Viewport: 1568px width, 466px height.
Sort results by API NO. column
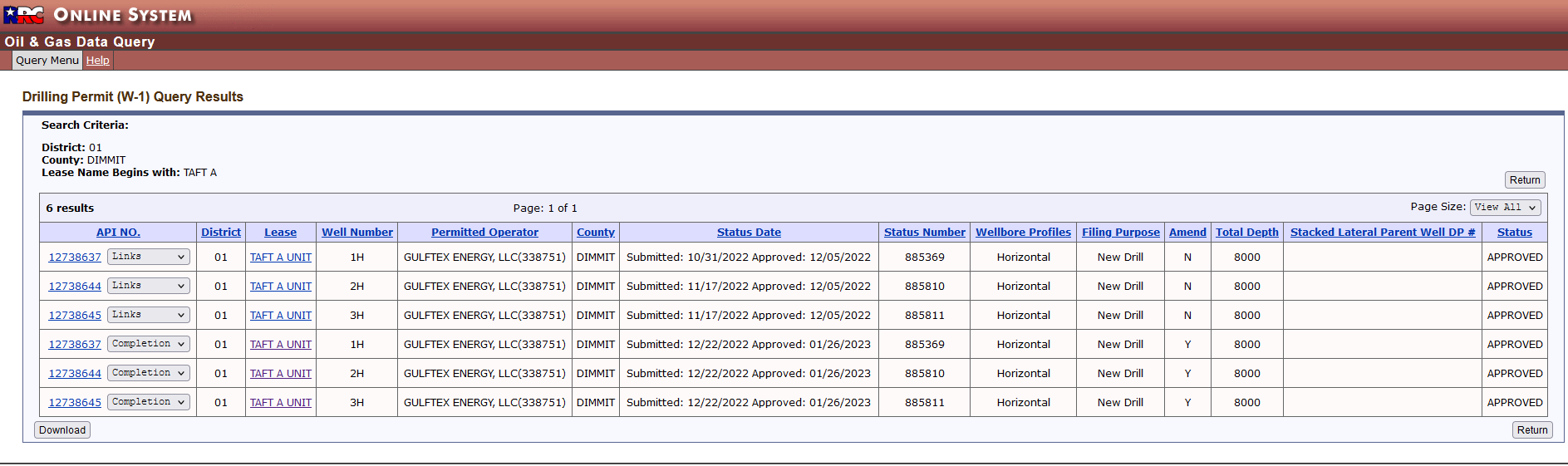click(x=118, y=233)
